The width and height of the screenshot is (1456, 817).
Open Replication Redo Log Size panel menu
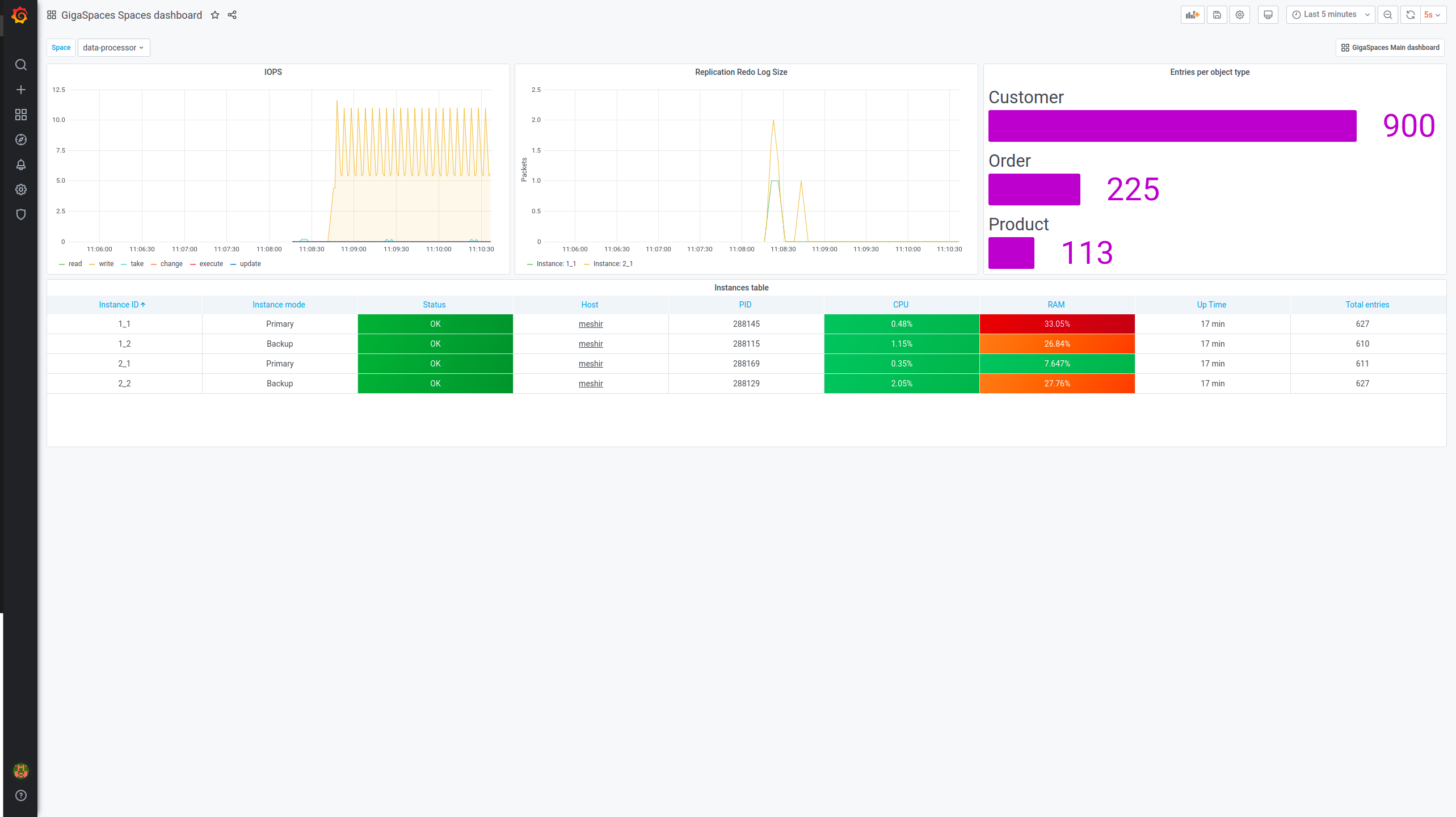[x=741, y=72]
